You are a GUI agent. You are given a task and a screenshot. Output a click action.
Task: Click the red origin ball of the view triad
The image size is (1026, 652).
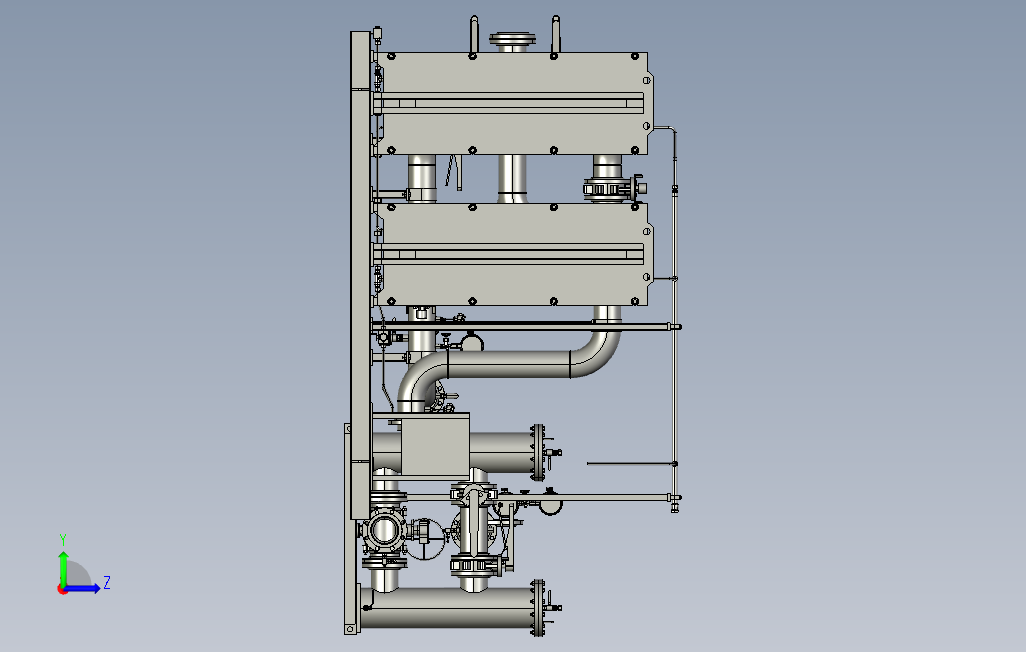[62, 590]
